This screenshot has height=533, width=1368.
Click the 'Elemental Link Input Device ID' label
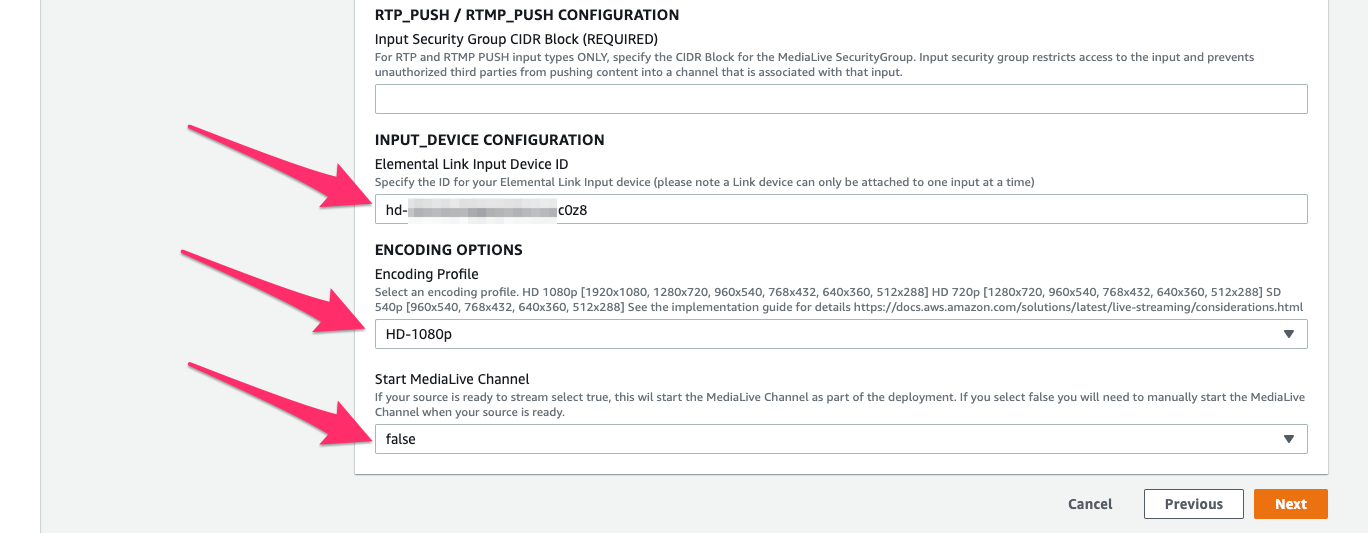[471, 164]
